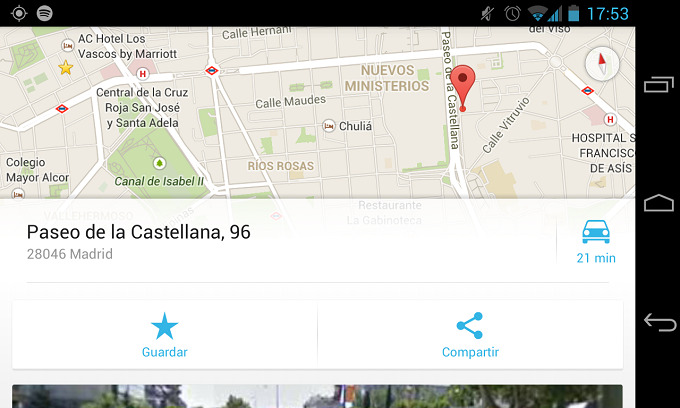Select the Canal de Isabel II park marker
The height and width of the screenshot is (408, 680).
[159, 163]
